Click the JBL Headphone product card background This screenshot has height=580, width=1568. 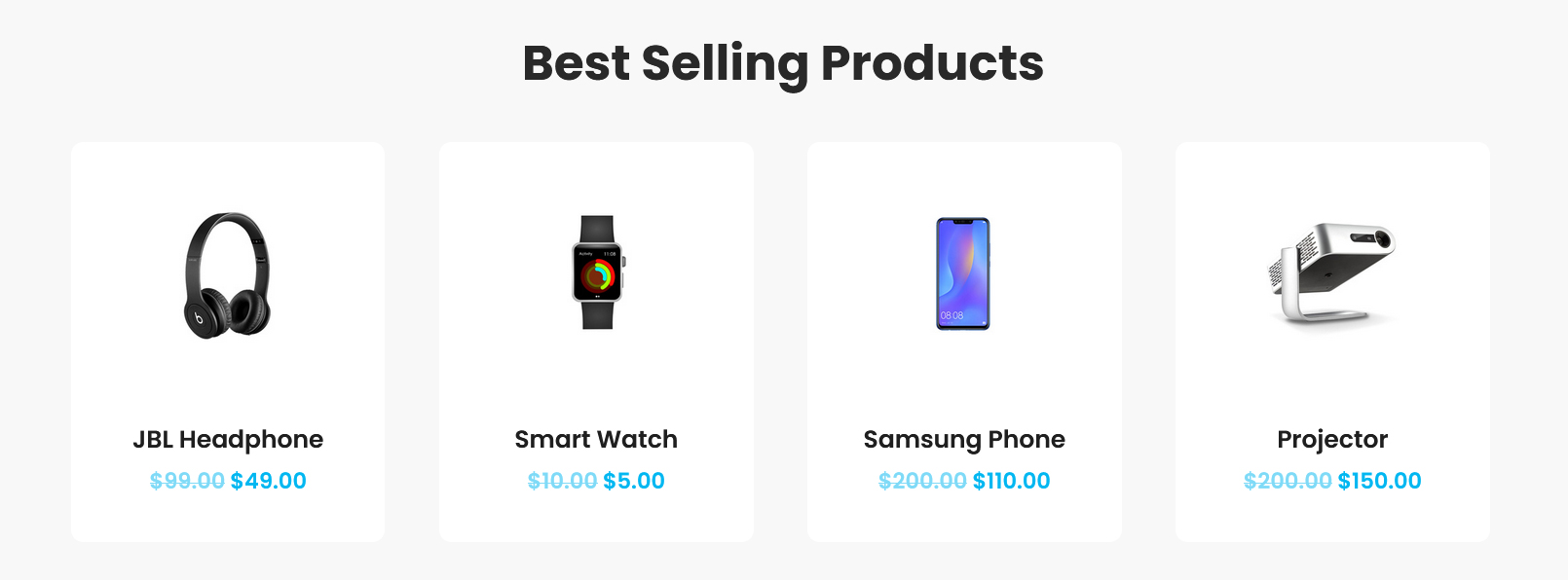[x=228, y=380]
